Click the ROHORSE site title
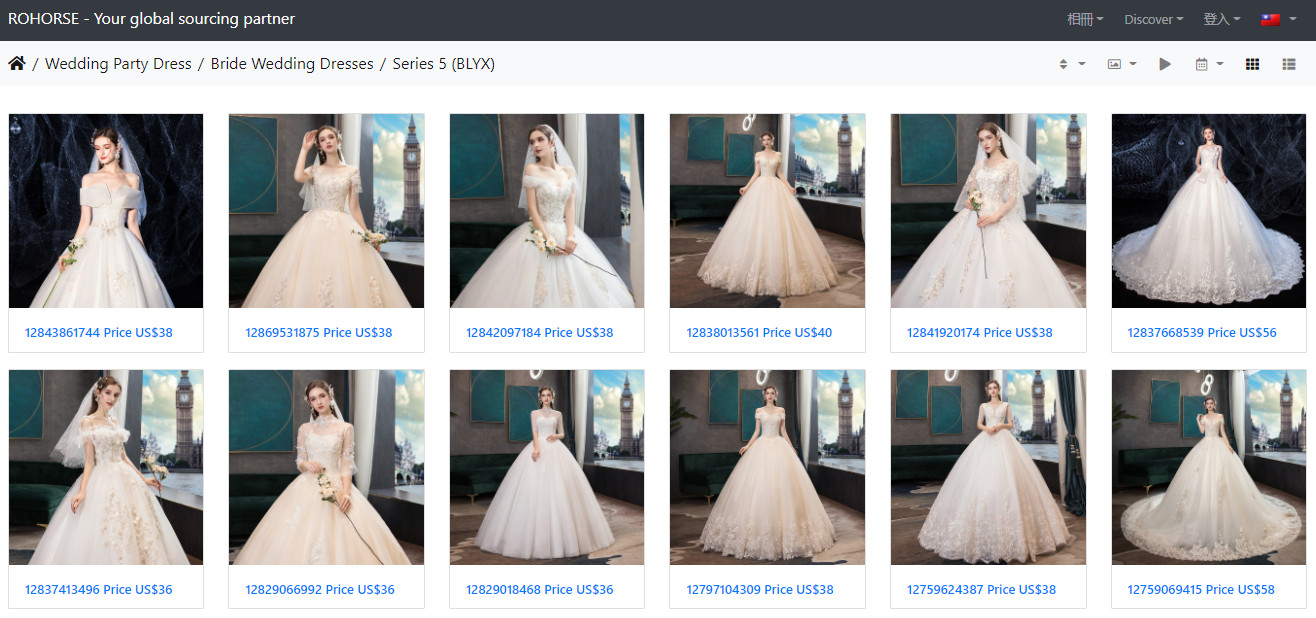This screenshot has width=1316, height=618. [x=151, y=19]
